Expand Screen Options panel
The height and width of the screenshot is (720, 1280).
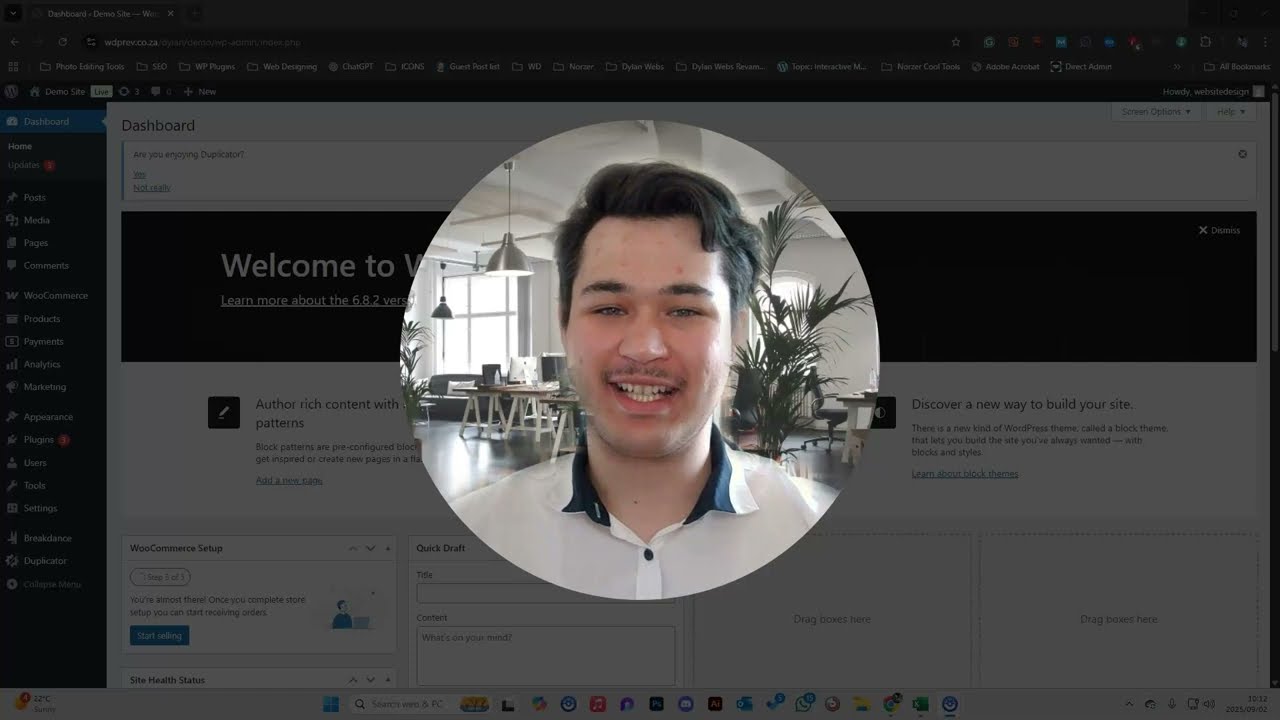pos(1156,112)
